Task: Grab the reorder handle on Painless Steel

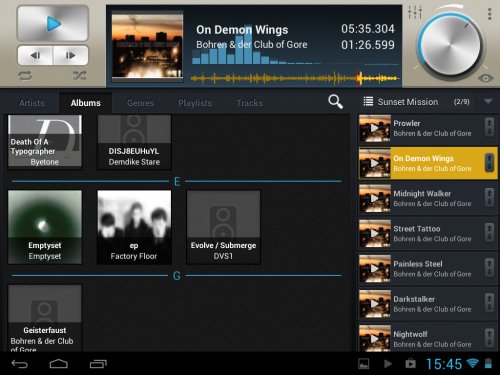Action: pos(489,268)
